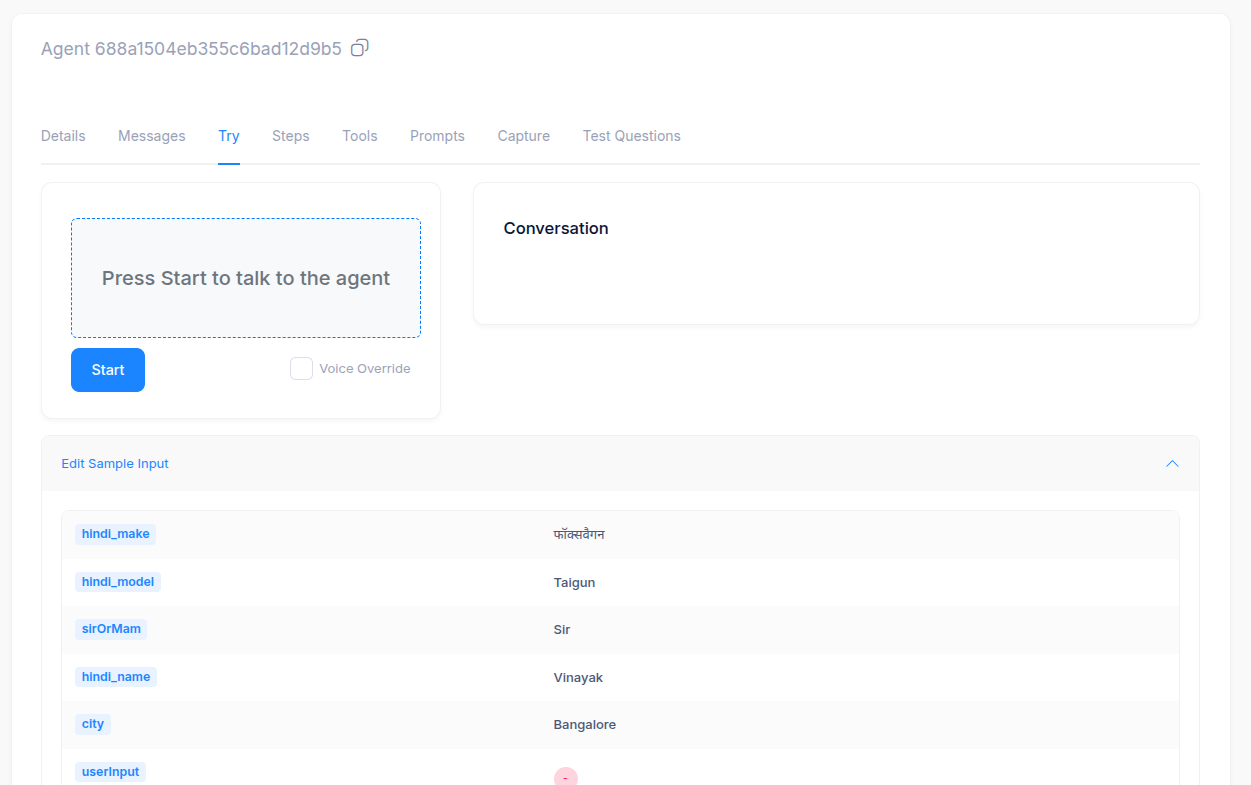Enable the Voice Override checkbox
The height and width of the screenshot is (785, 1251).
tap(301, 369)
